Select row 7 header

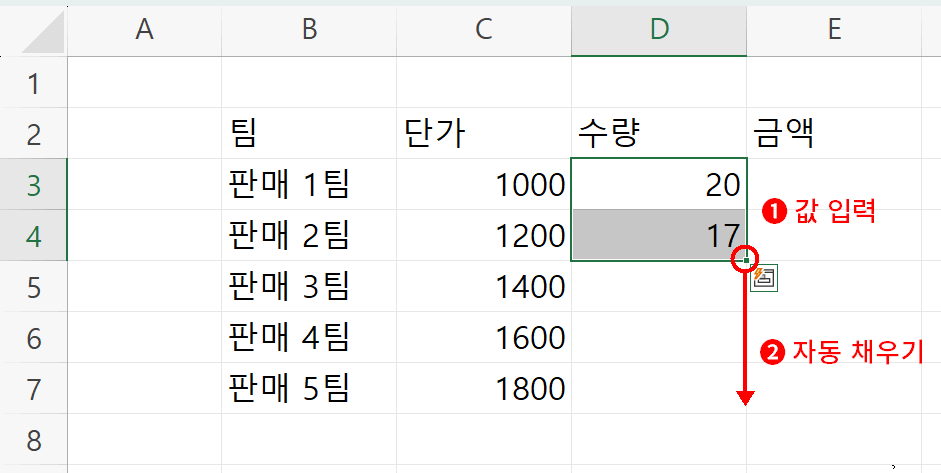(34, 388)
